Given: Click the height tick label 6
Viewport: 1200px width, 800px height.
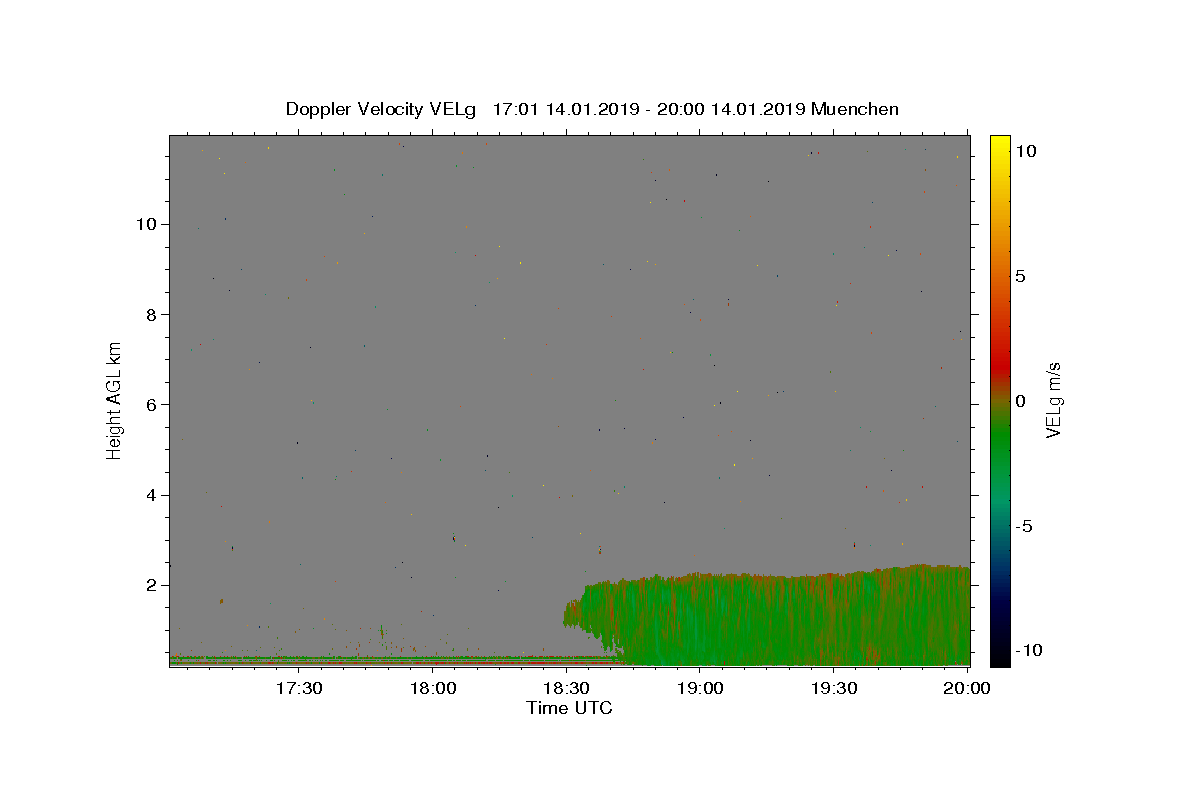Looking at the screenshot, I should tap(152, 405).
